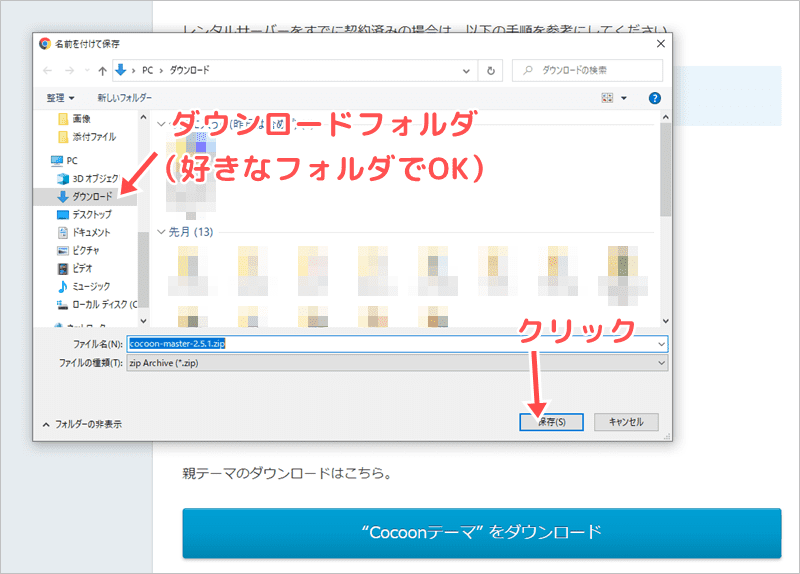Viewport: 800px width, 574px height.
Task: Click "Cocoonテーマ" をダウンロード button
Action: (x=481, y=531)
